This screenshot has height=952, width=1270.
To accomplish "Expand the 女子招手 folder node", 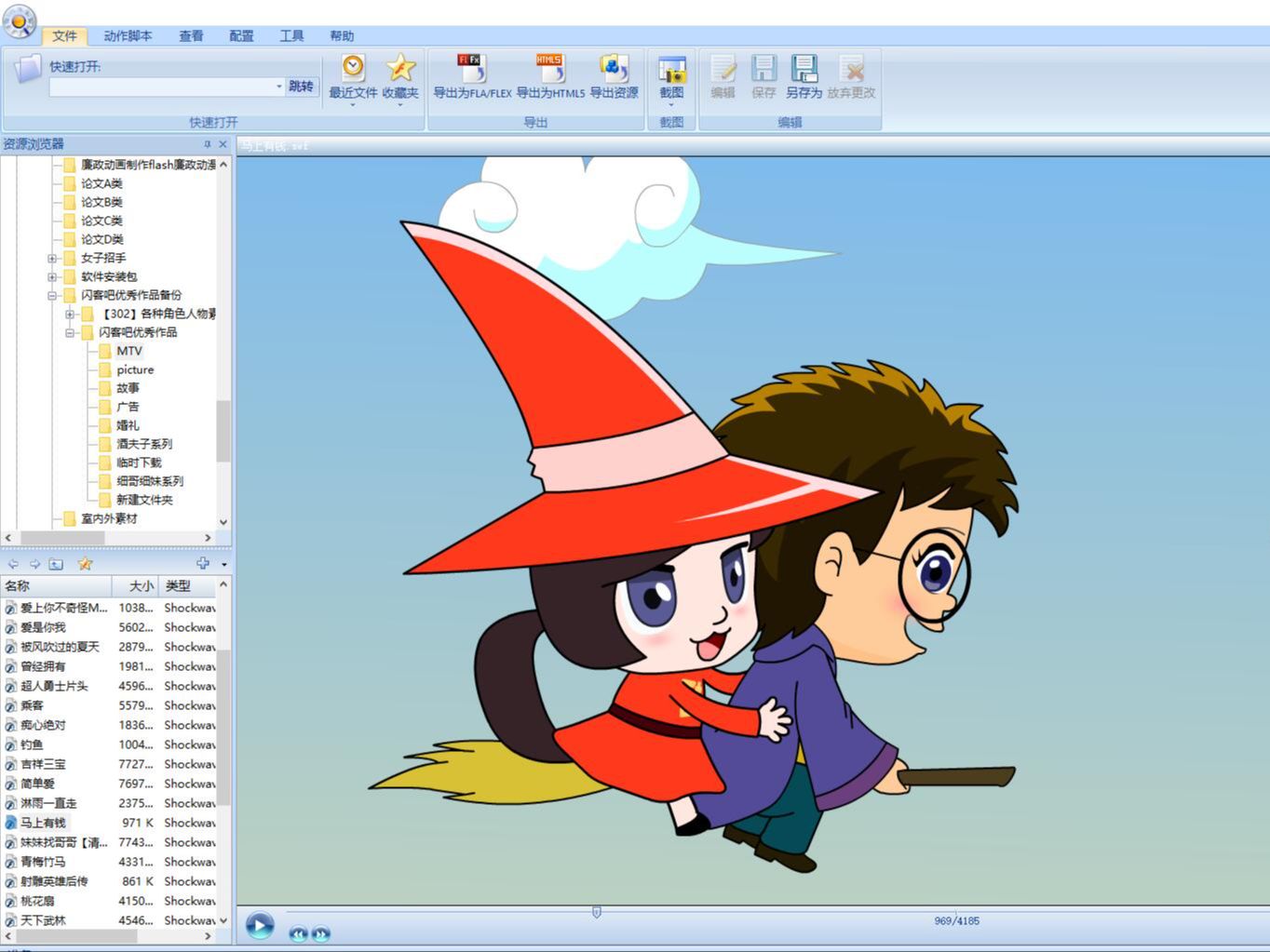I will 52,259.
